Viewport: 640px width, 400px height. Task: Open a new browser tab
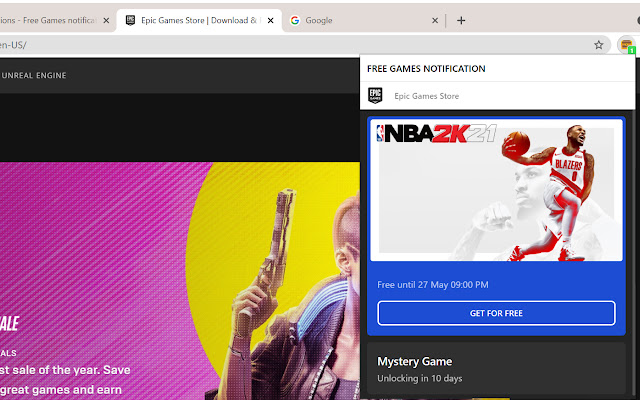[x=461, y=20]
